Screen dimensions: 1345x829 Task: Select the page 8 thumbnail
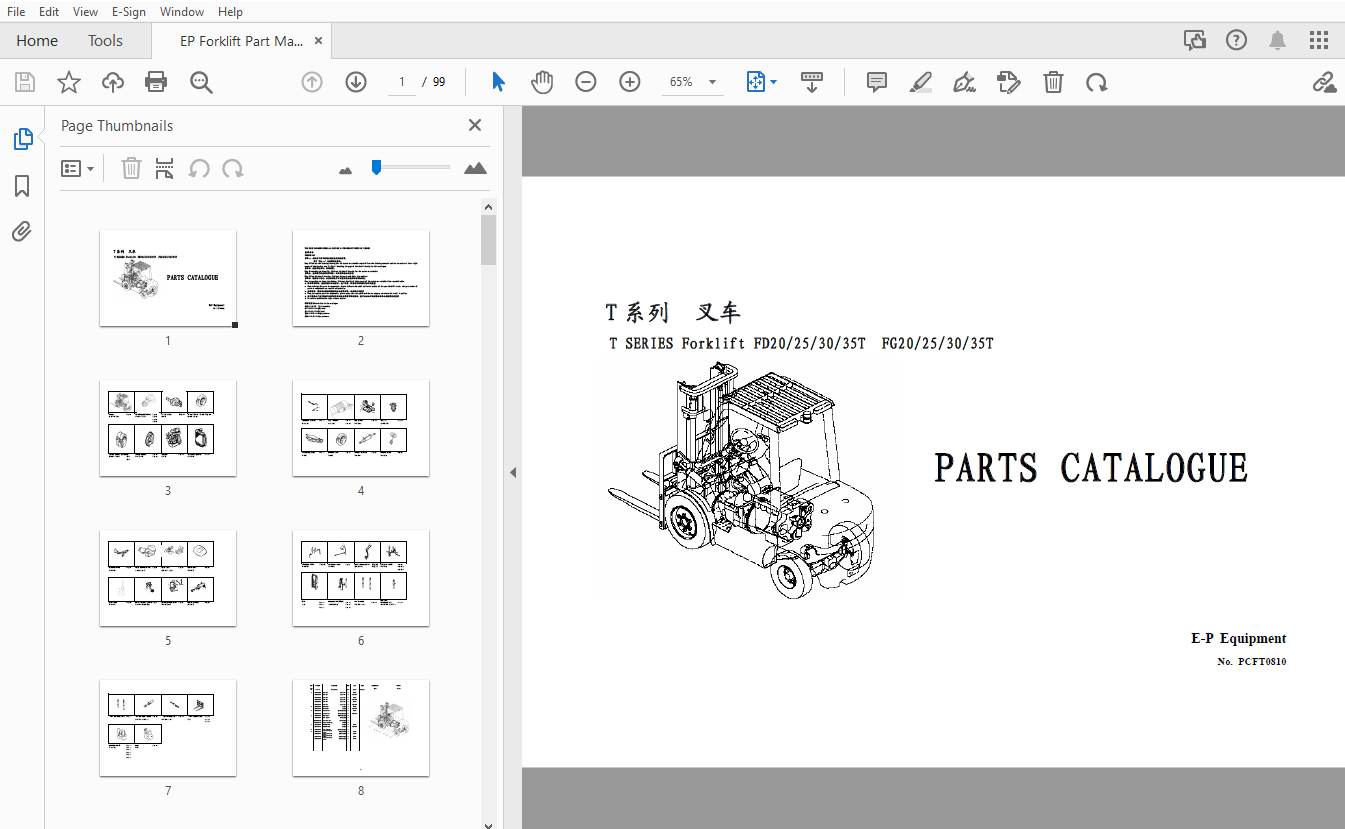point(361,728)
